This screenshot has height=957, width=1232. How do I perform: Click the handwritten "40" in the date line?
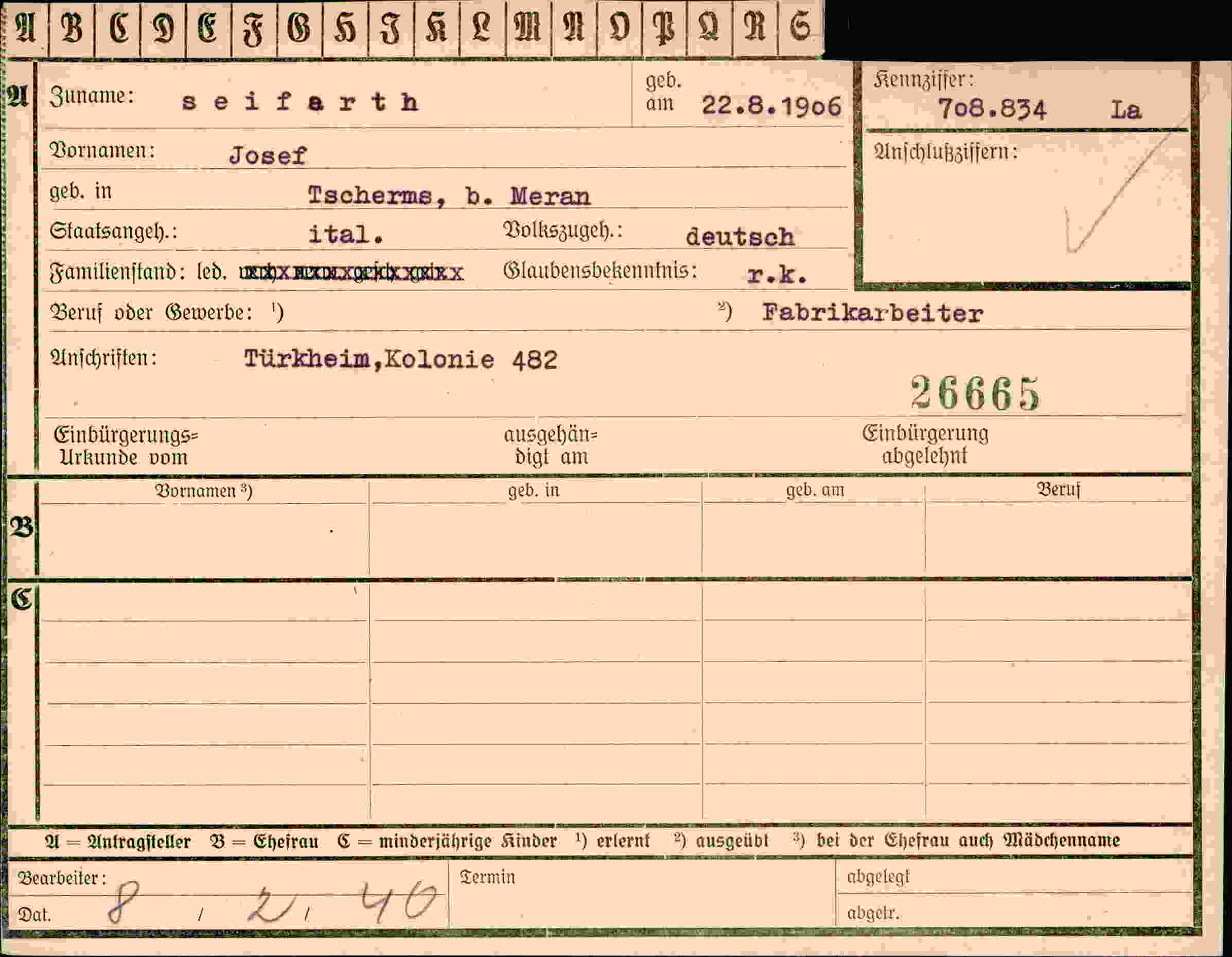(x=398, y=901)
